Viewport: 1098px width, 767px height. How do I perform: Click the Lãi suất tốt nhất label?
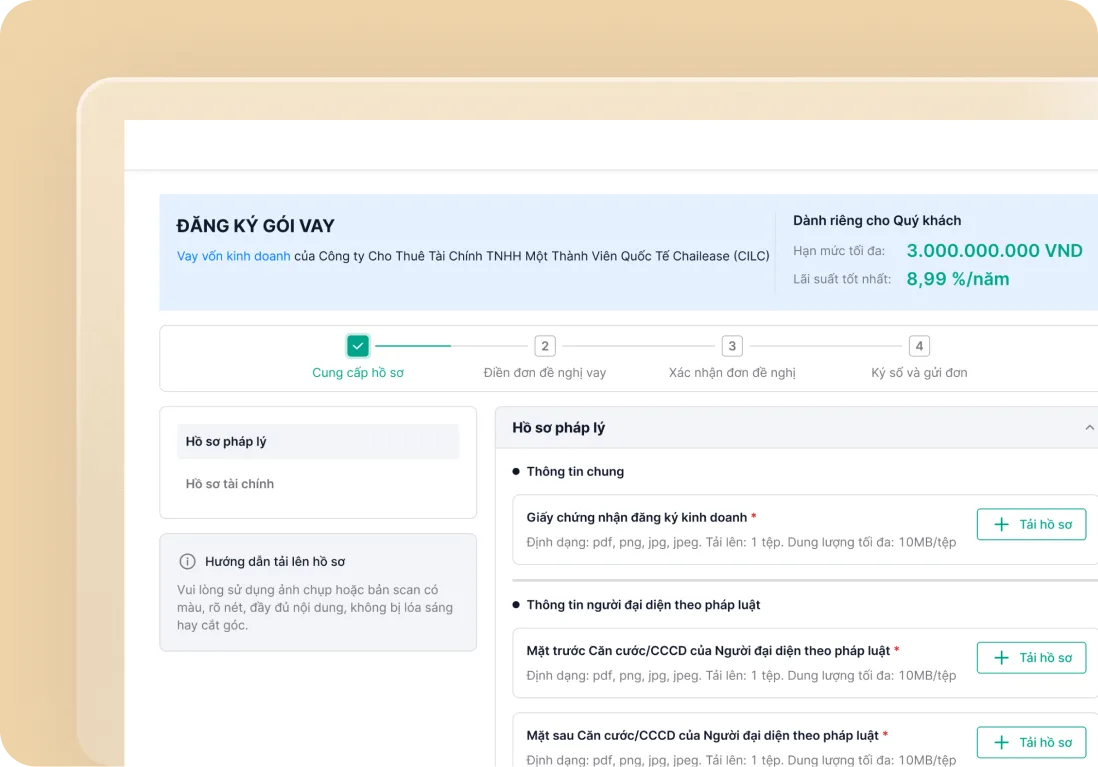pyautogui.click(x=842, y=279)
